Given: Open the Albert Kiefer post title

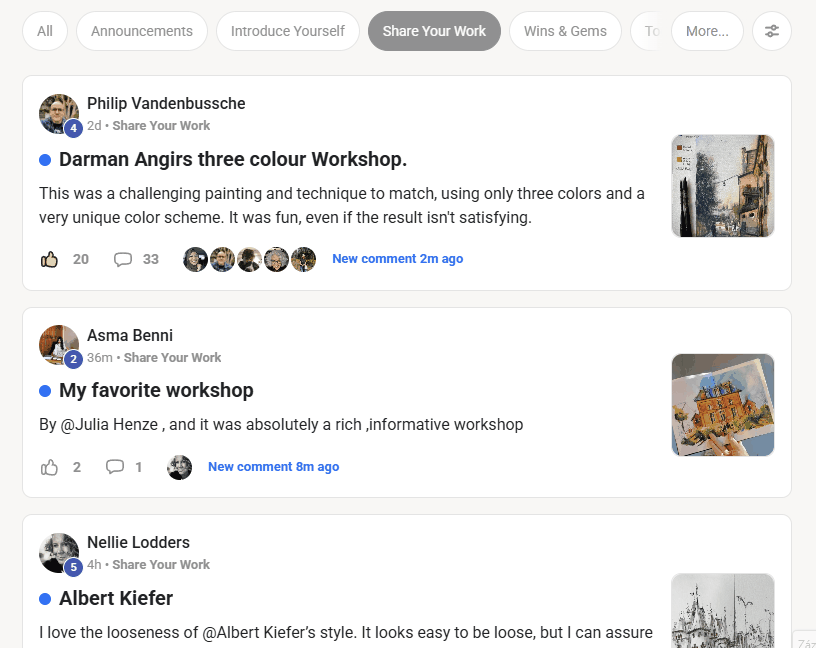Looking at the screenshot, I should 116,598.
